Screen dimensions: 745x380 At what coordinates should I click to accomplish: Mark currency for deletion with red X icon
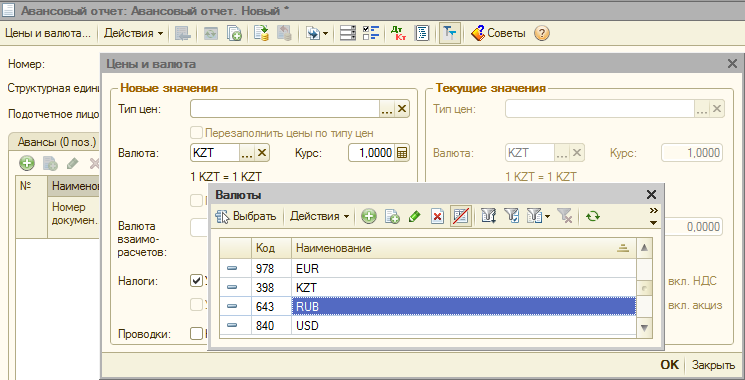[x=438, y=217]
